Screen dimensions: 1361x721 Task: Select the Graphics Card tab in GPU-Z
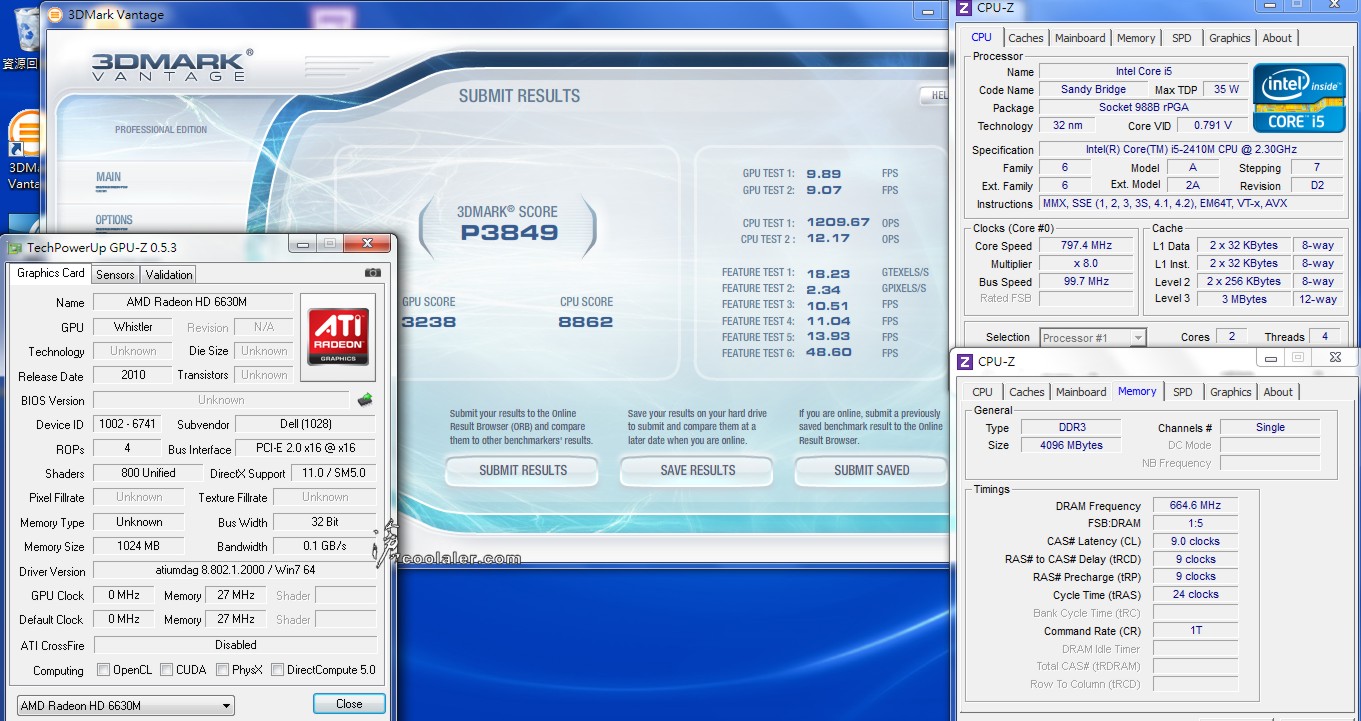coord(51,273)
